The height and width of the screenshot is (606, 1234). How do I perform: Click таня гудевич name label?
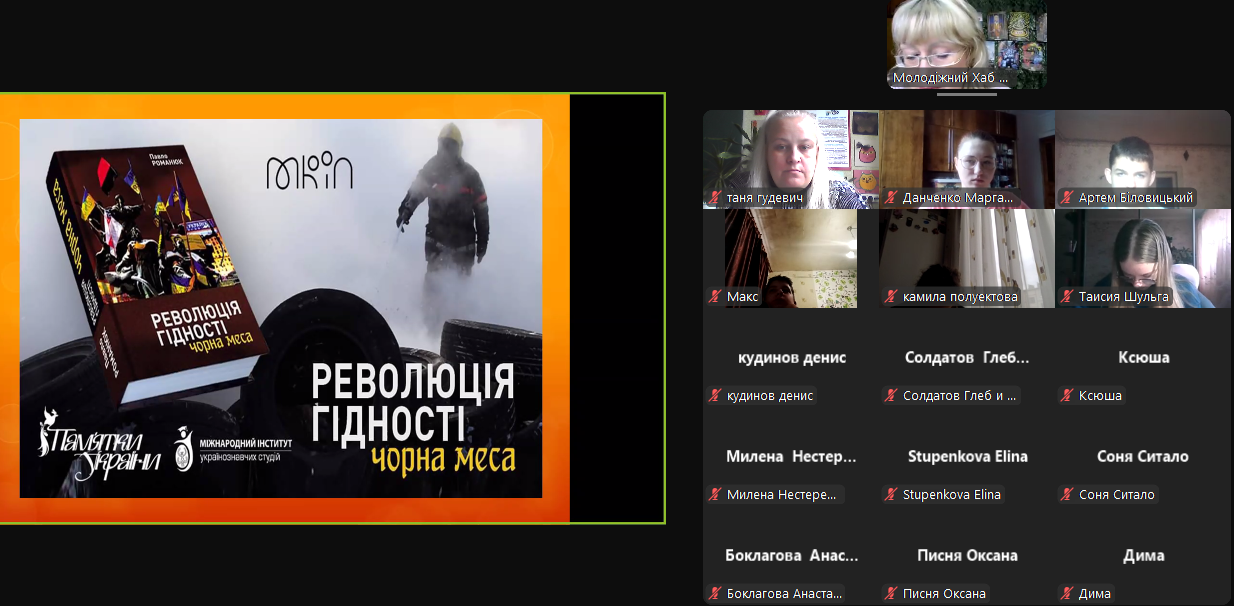click(x=765, y=198)
